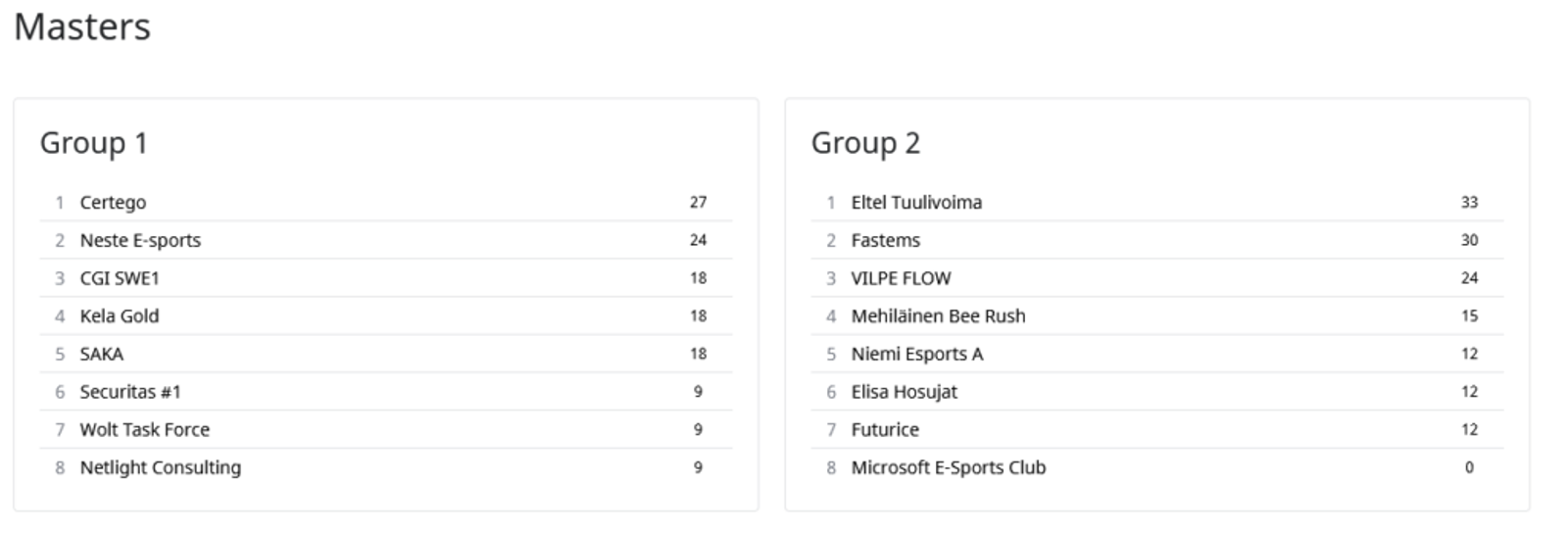Open Neste E-sports team entry

(x=140, y=240)
